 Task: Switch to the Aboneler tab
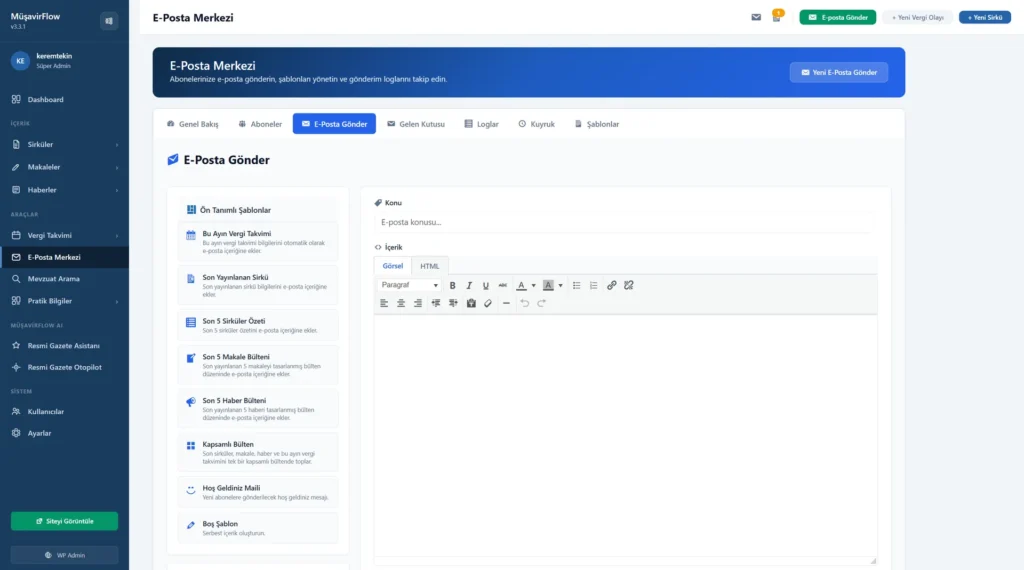[260, 124]
